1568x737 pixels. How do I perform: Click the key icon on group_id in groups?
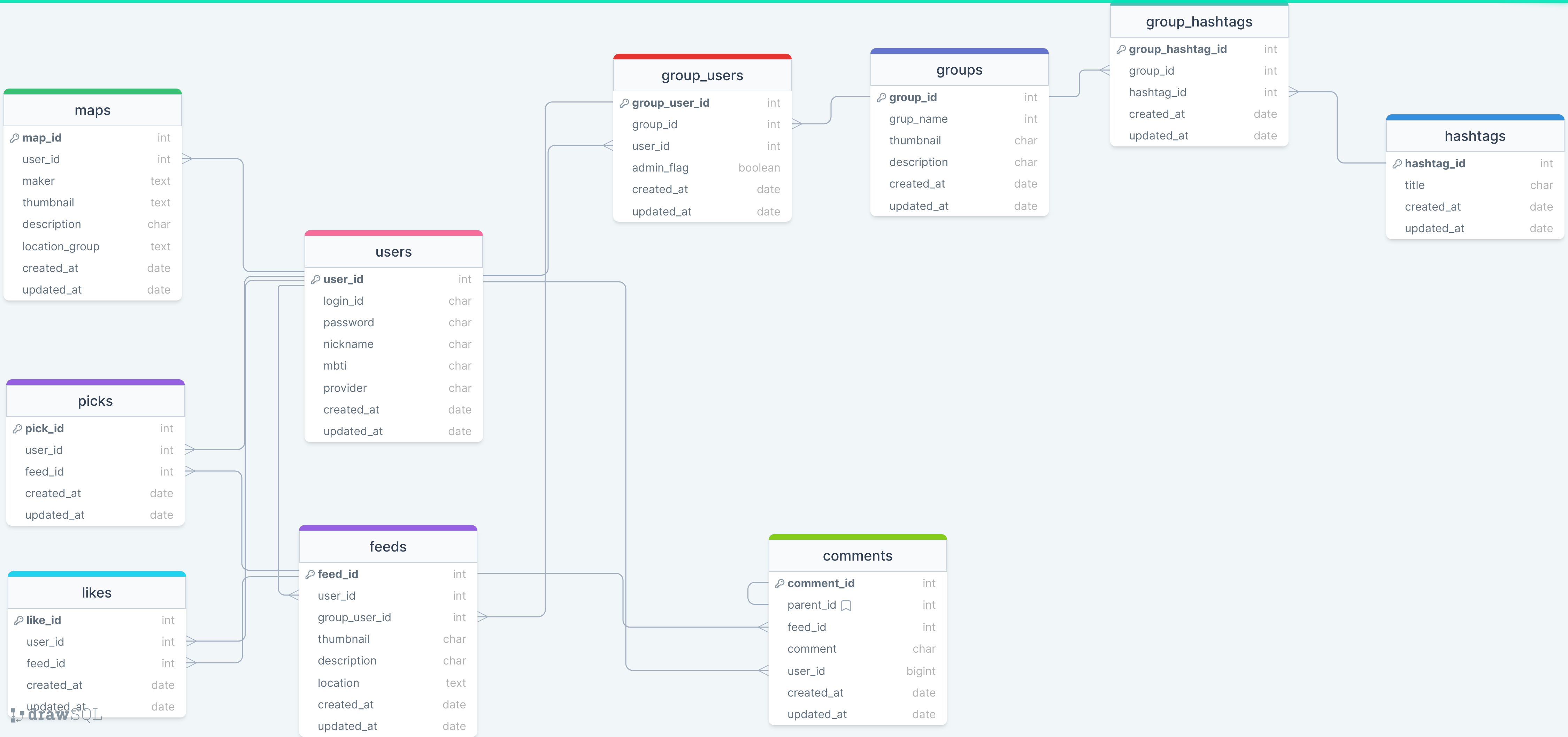click(882, 97)
